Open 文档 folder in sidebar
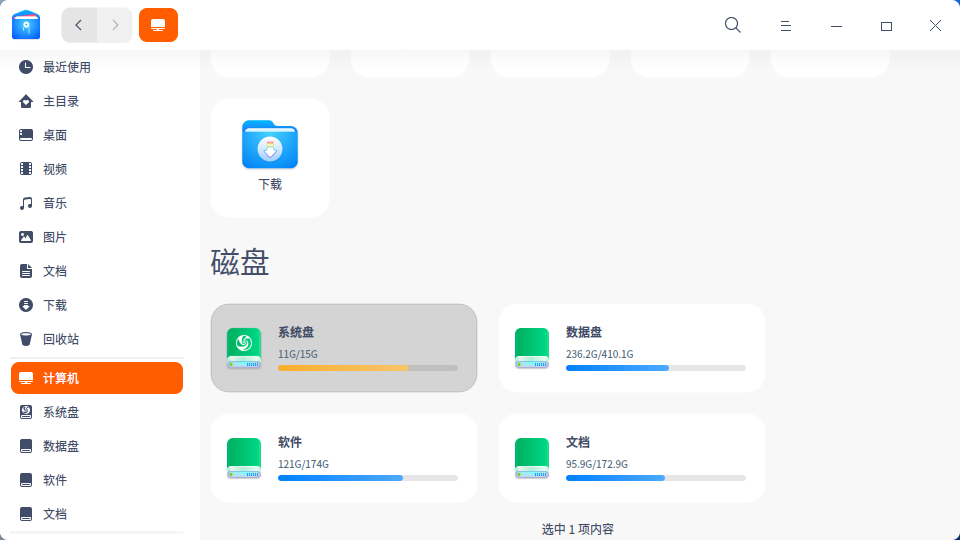The height and width of the screenshot is (540, 960). pos(97,271)
